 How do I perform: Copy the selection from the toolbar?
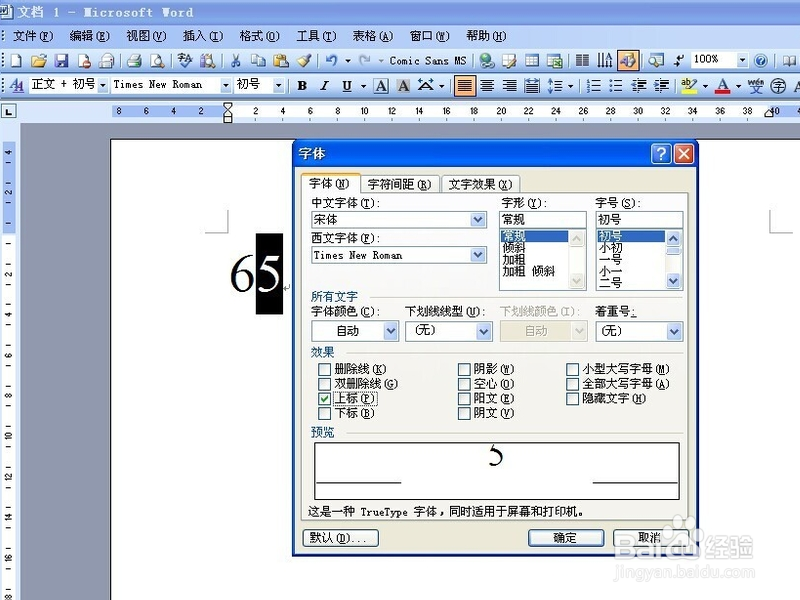point(258,61)
